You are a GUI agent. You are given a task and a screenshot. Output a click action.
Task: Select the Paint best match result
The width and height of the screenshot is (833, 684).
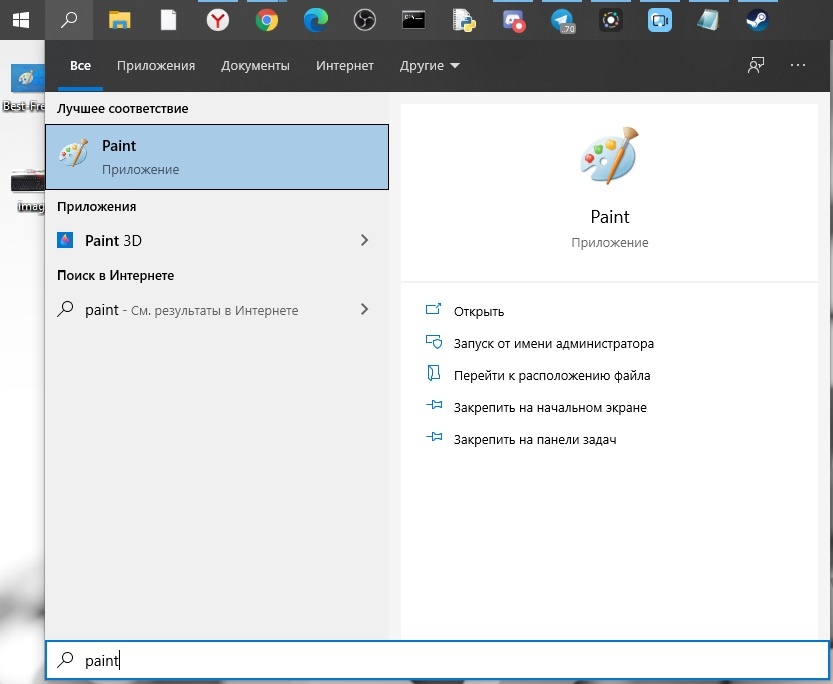217,157
